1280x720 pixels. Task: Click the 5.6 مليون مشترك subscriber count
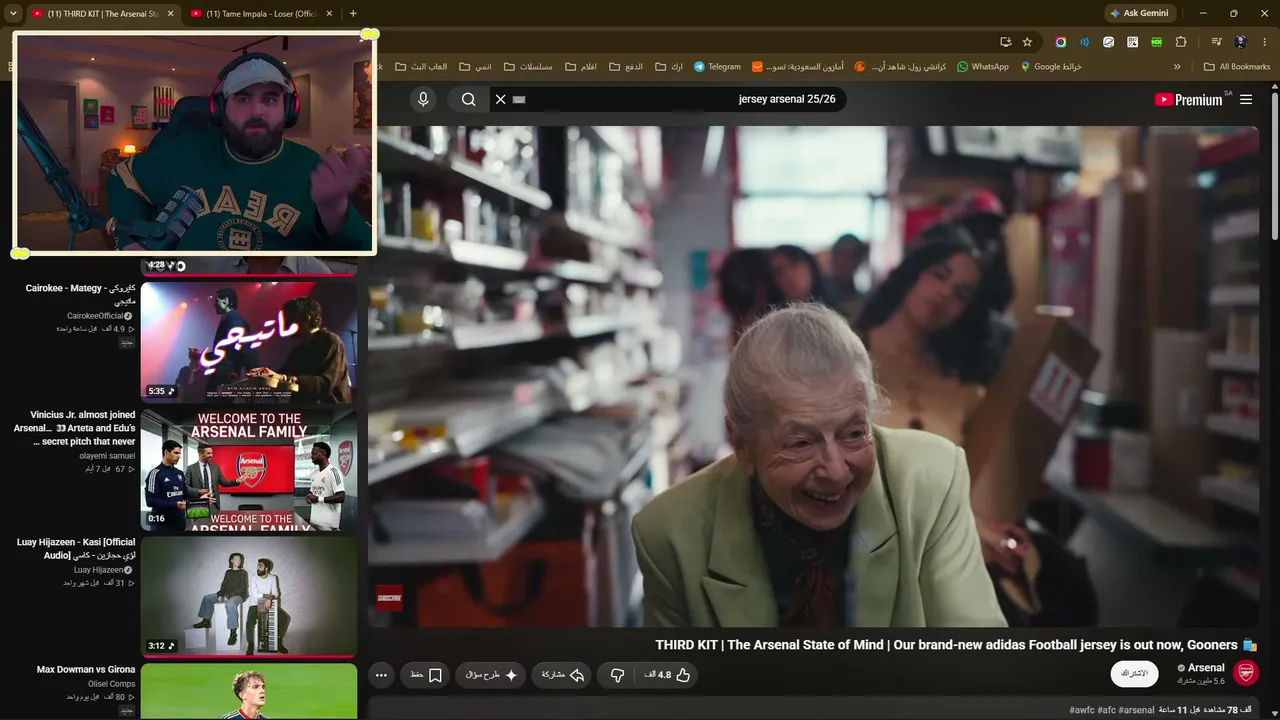pyautogui.click(x=1201, y=681)
